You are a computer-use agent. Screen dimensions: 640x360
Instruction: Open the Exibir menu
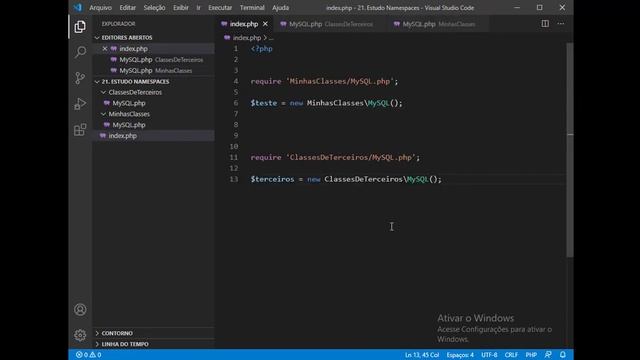[181, 8]
